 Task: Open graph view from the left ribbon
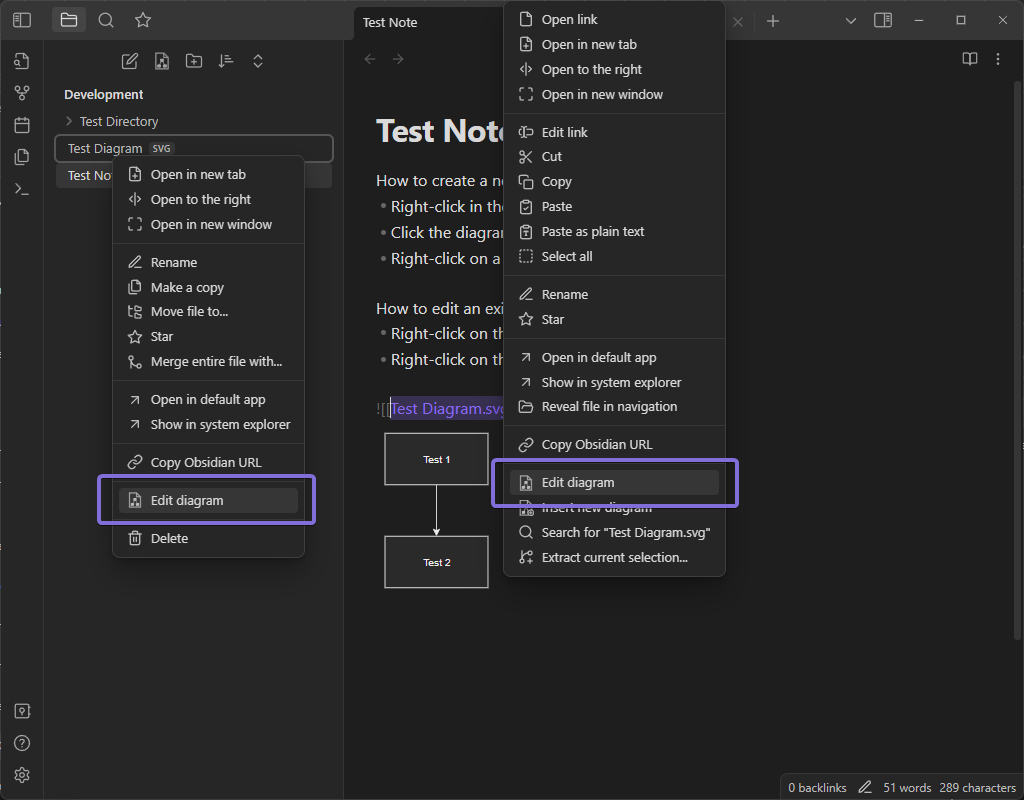click(x=22, y=93)
